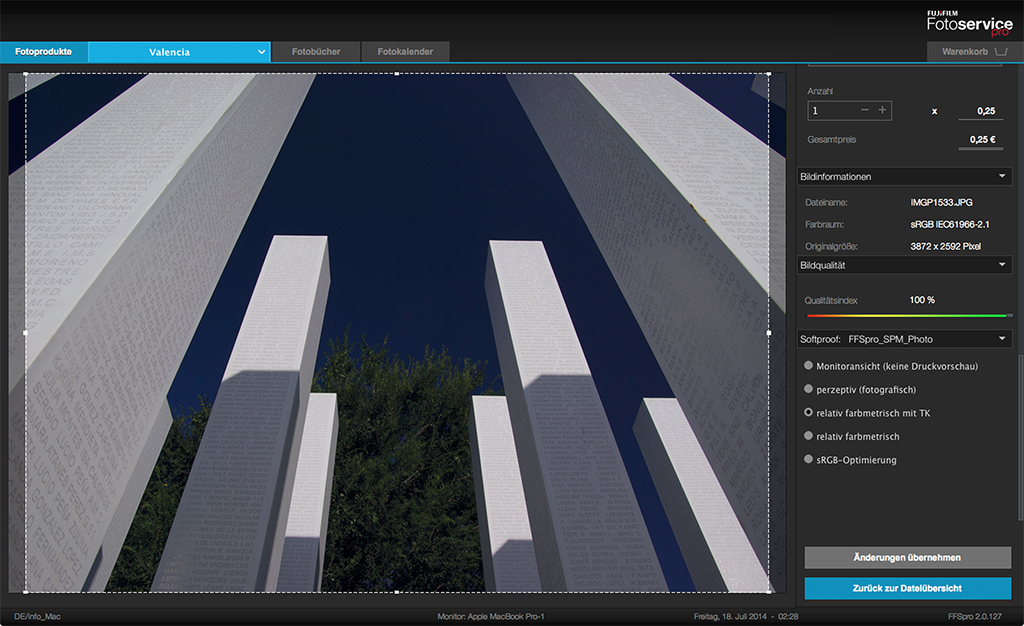Grab the top-center crop handle
The height and width of the screenshot is (626, 1024).
point(397,73)
